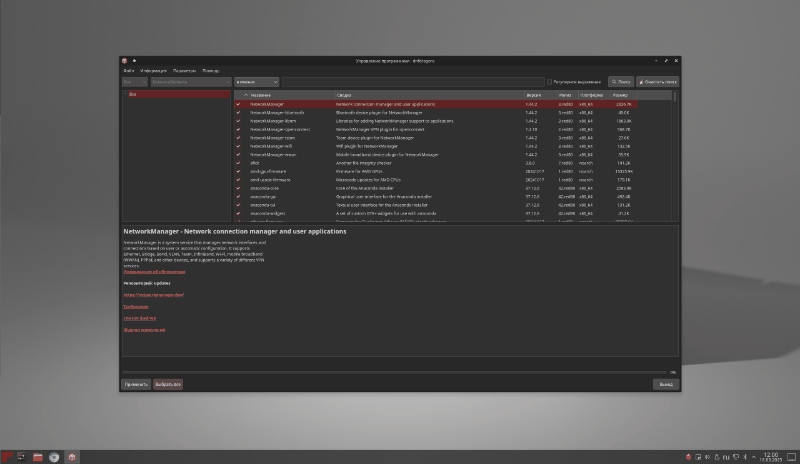Click 'Team device plugin for NetworkManager' summary
The width and height of the screenshot is (800, 464).
(374, 138)
